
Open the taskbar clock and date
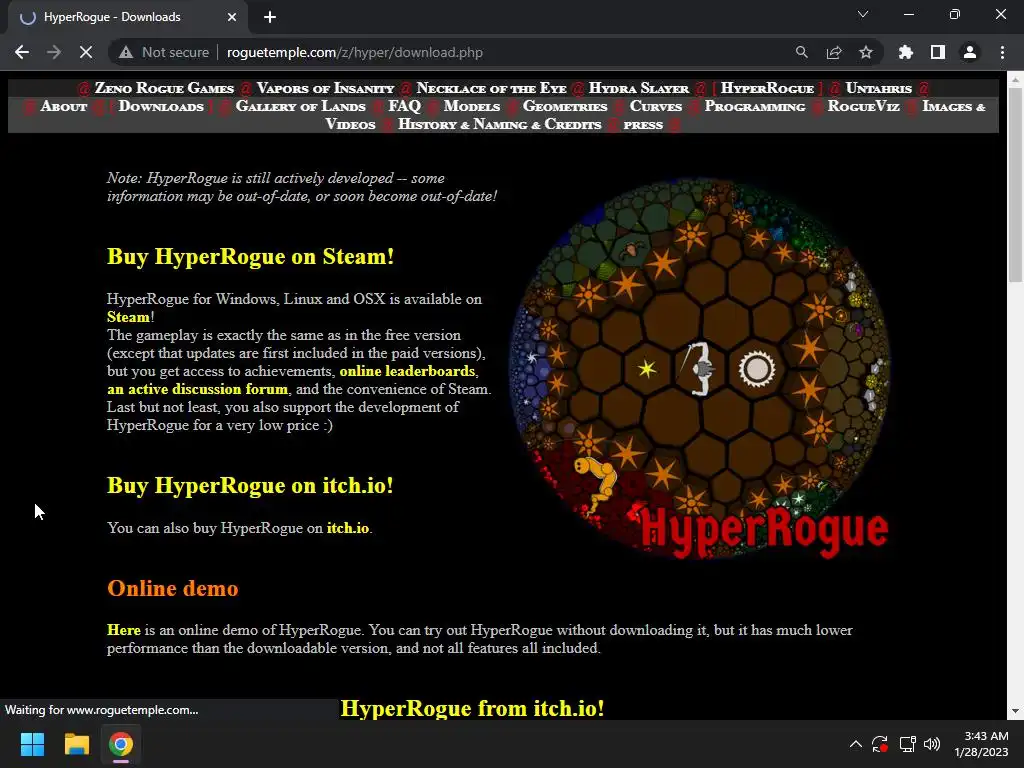[x=982, y=744]
